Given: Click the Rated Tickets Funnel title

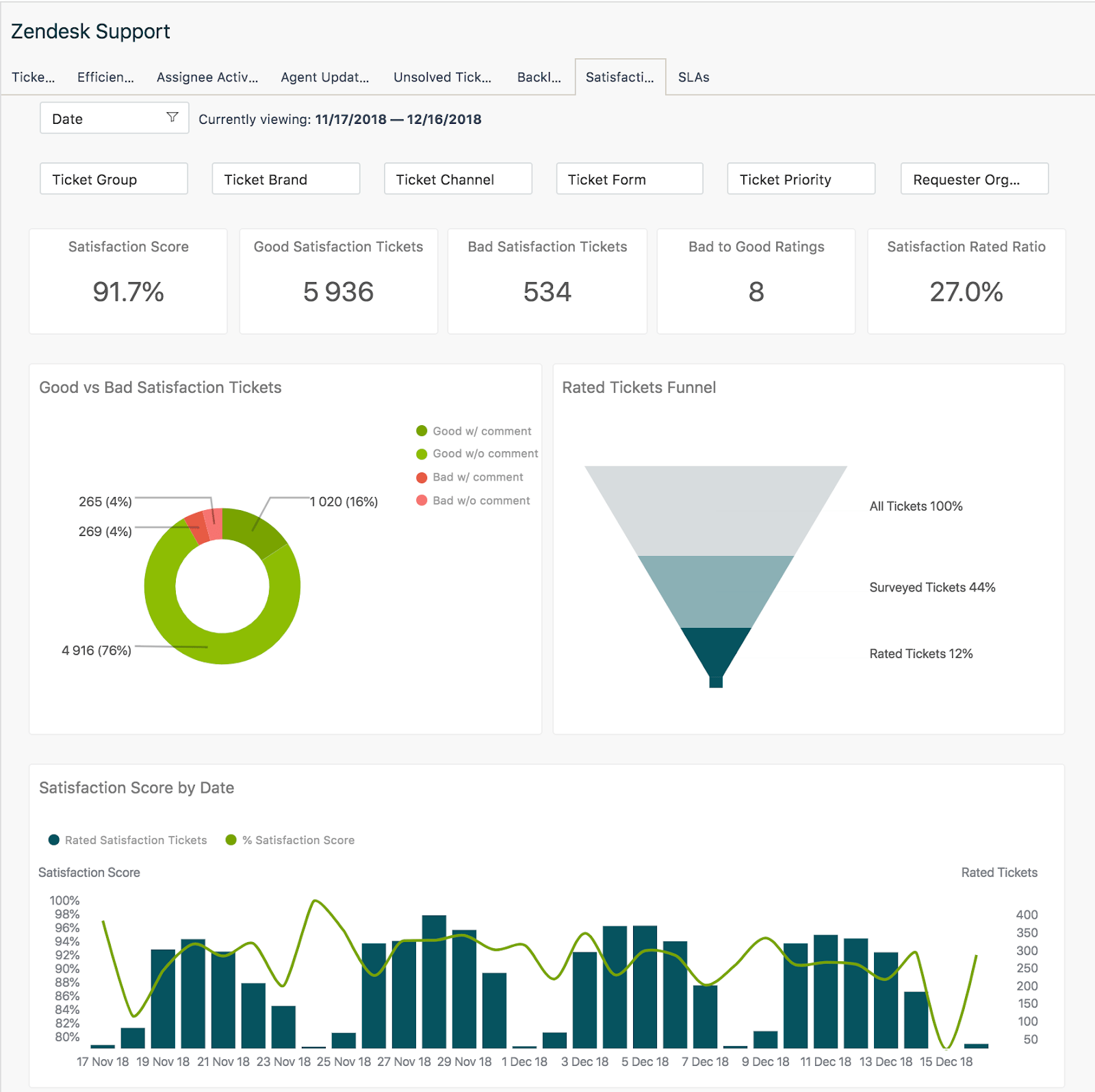Looking at the screenshot, I should 639,388.
